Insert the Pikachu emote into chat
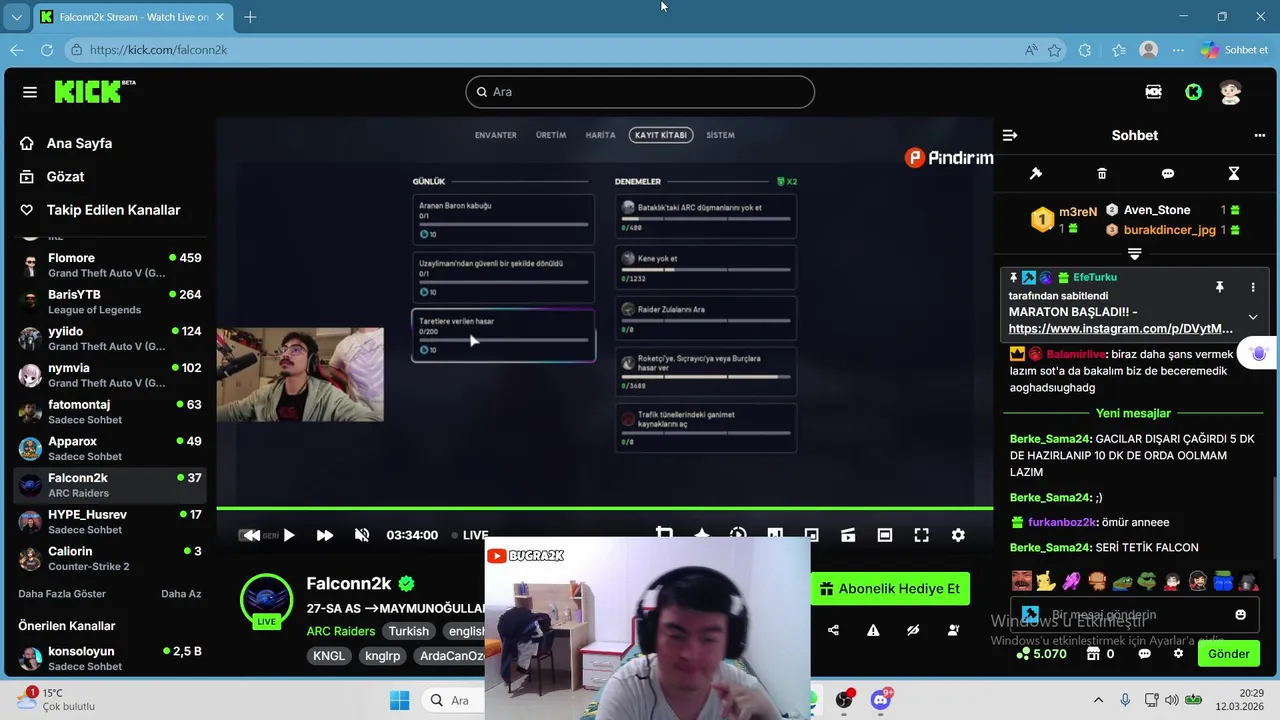 (1046, 581)
